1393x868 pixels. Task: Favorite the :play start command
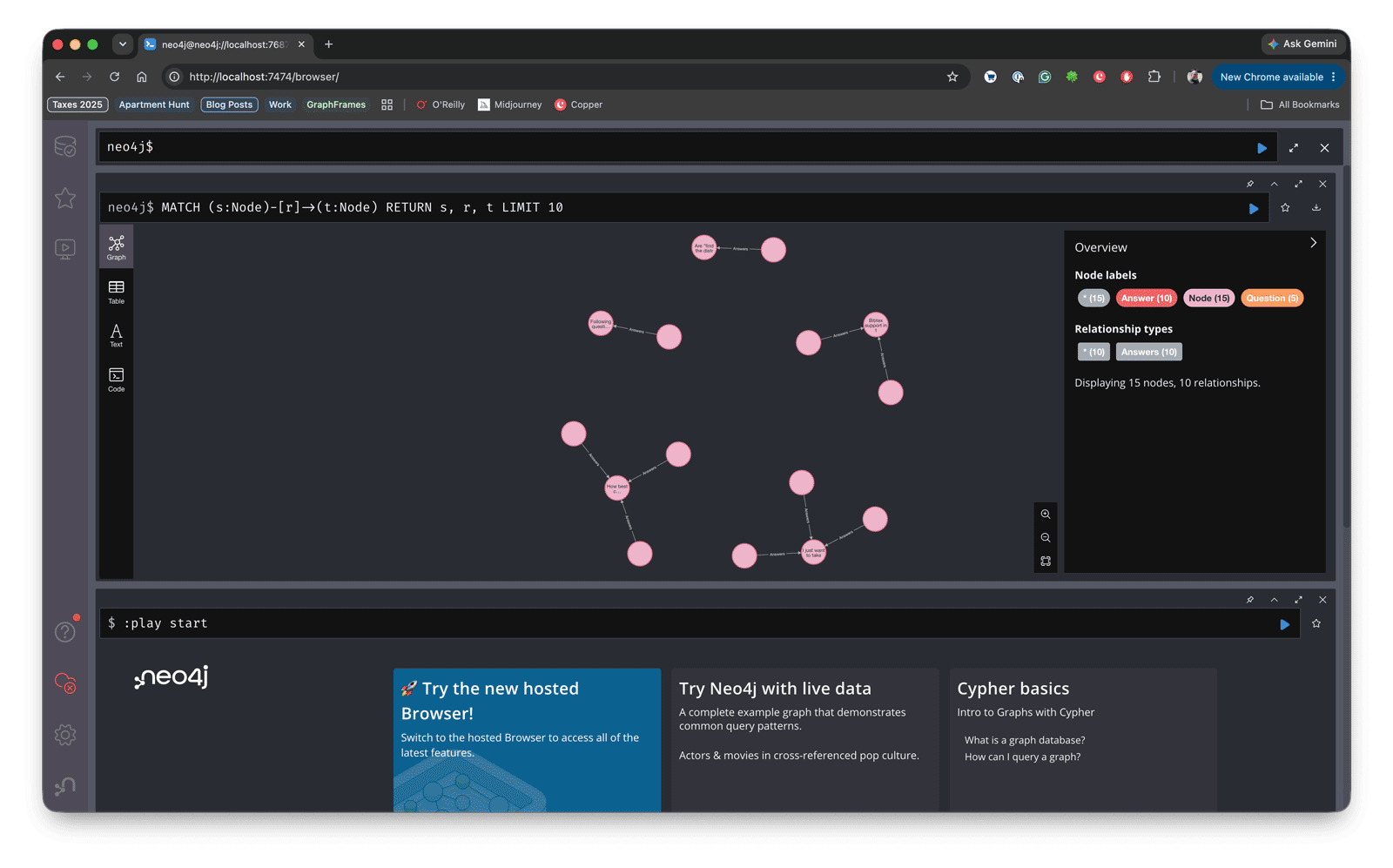tap(1316, 623)
